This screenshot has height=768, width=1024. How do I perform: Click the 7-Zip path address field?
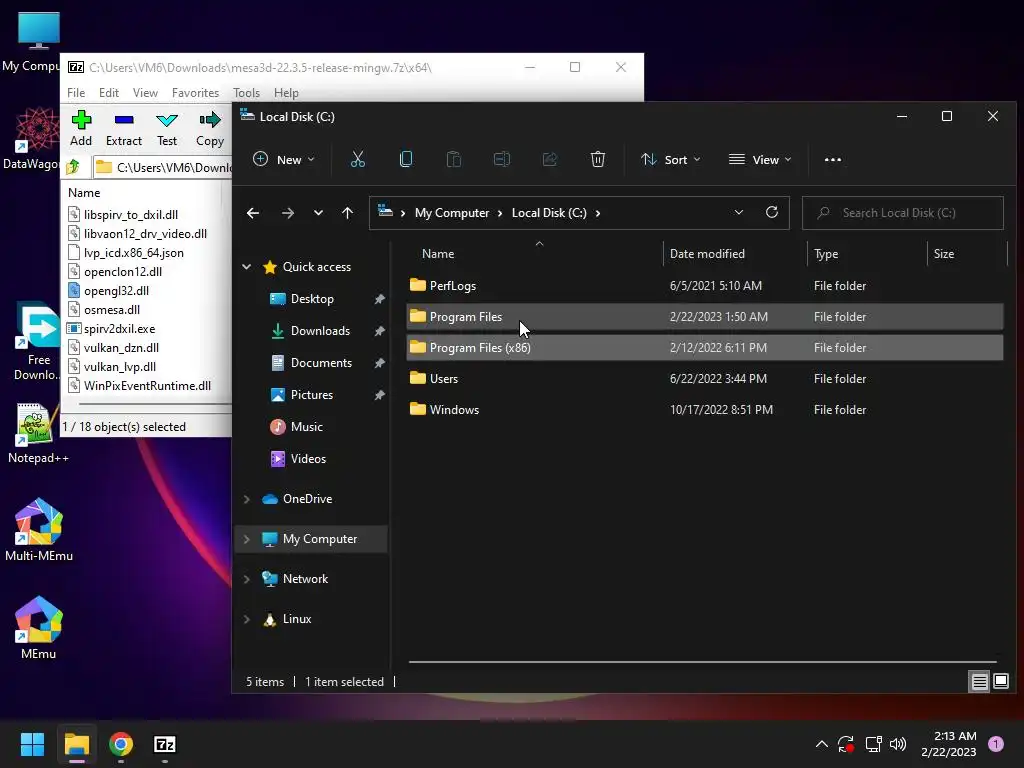pos(162,167)
